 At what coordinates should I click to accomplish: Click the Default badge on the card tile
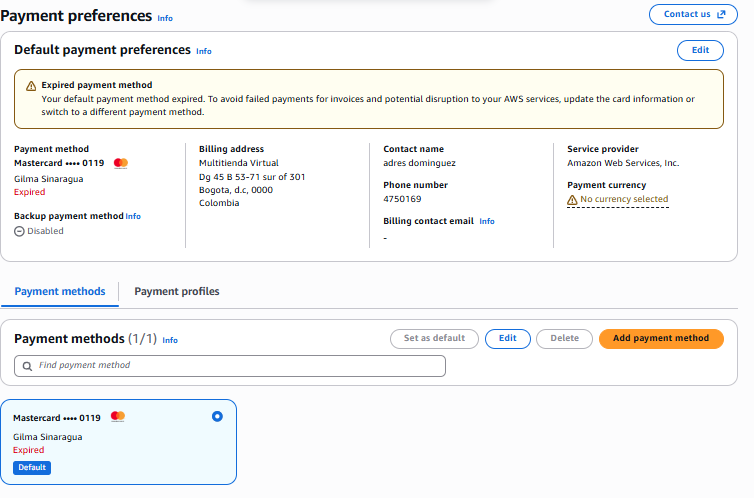[x=32, y=468]
